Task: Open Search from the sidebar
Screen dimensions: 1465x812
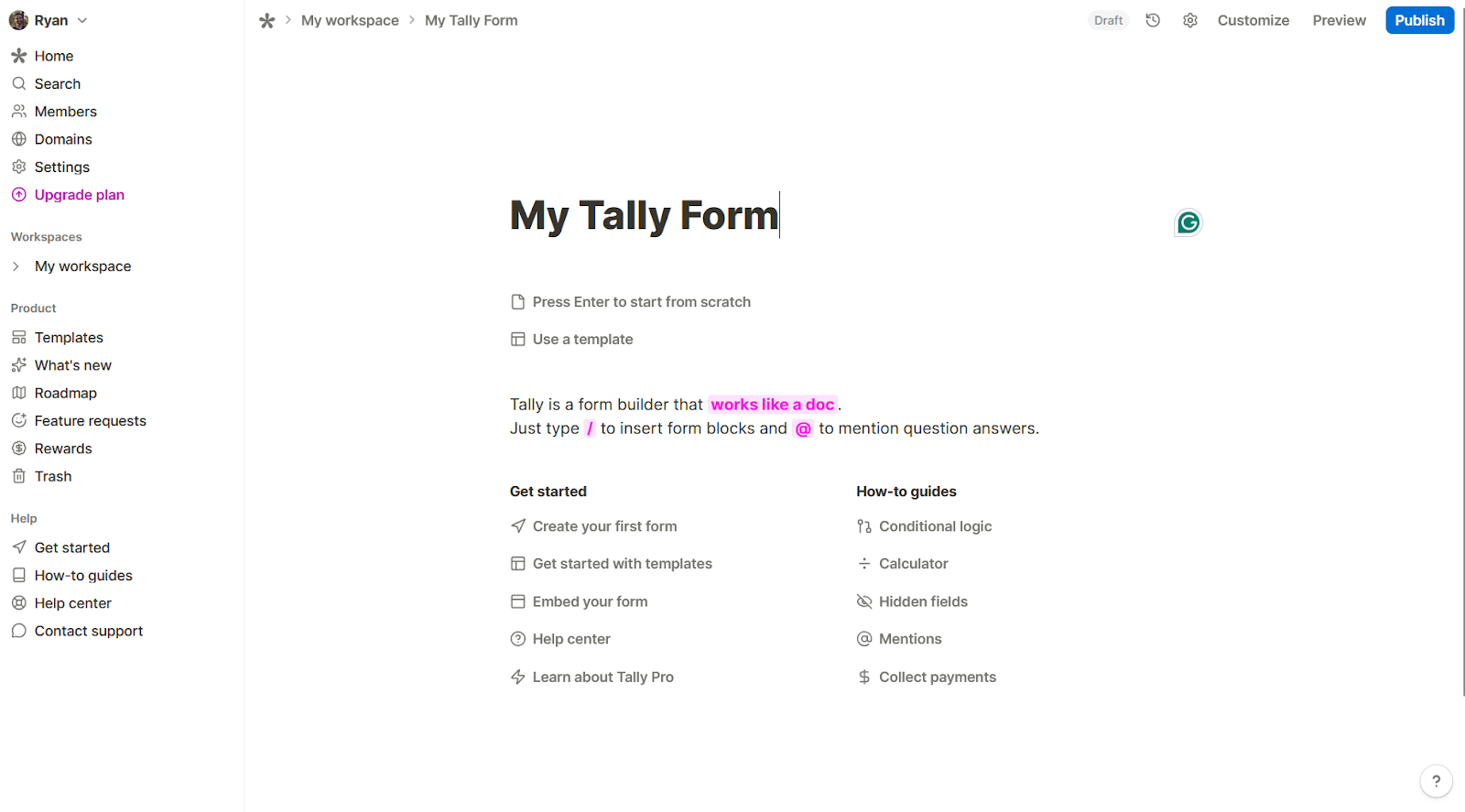Action: pos(57,83)
